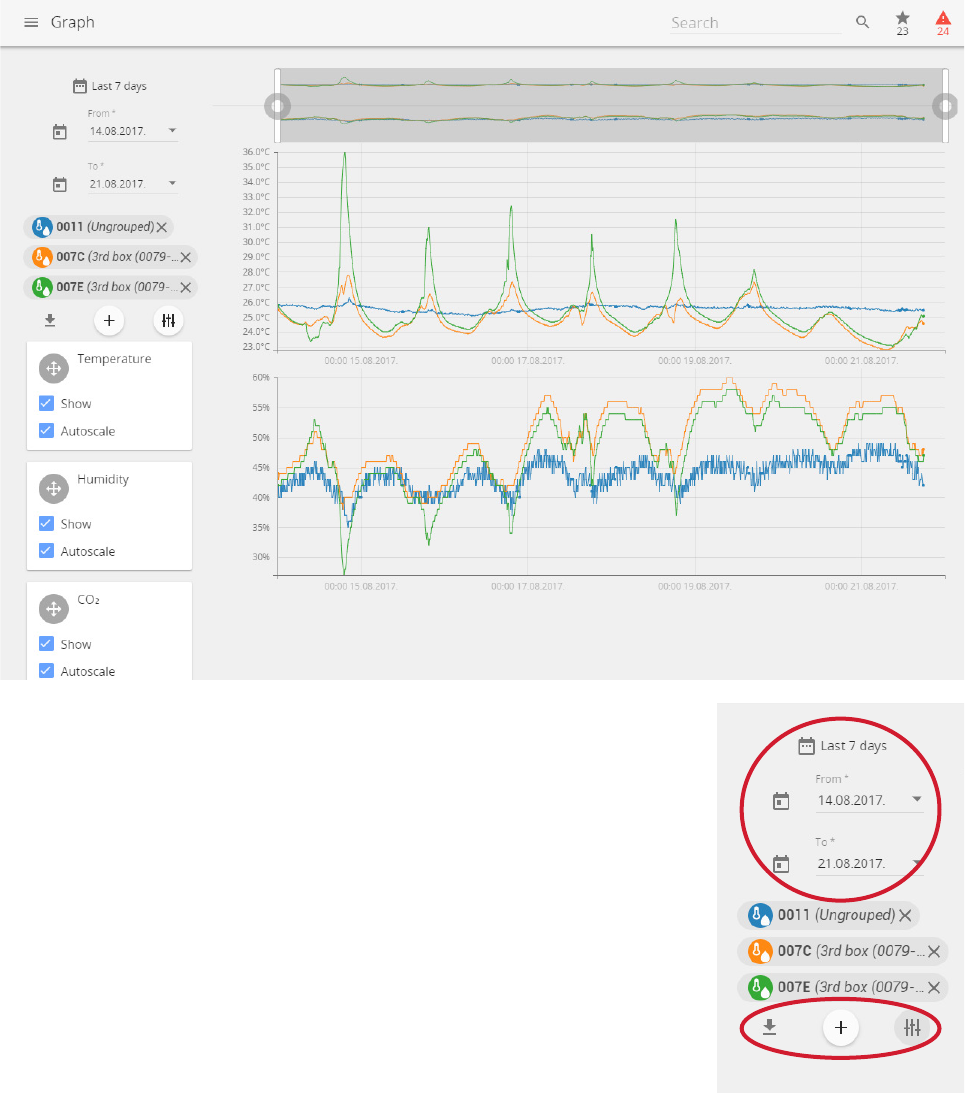Click the search magnifier icon

click(863, 22)
